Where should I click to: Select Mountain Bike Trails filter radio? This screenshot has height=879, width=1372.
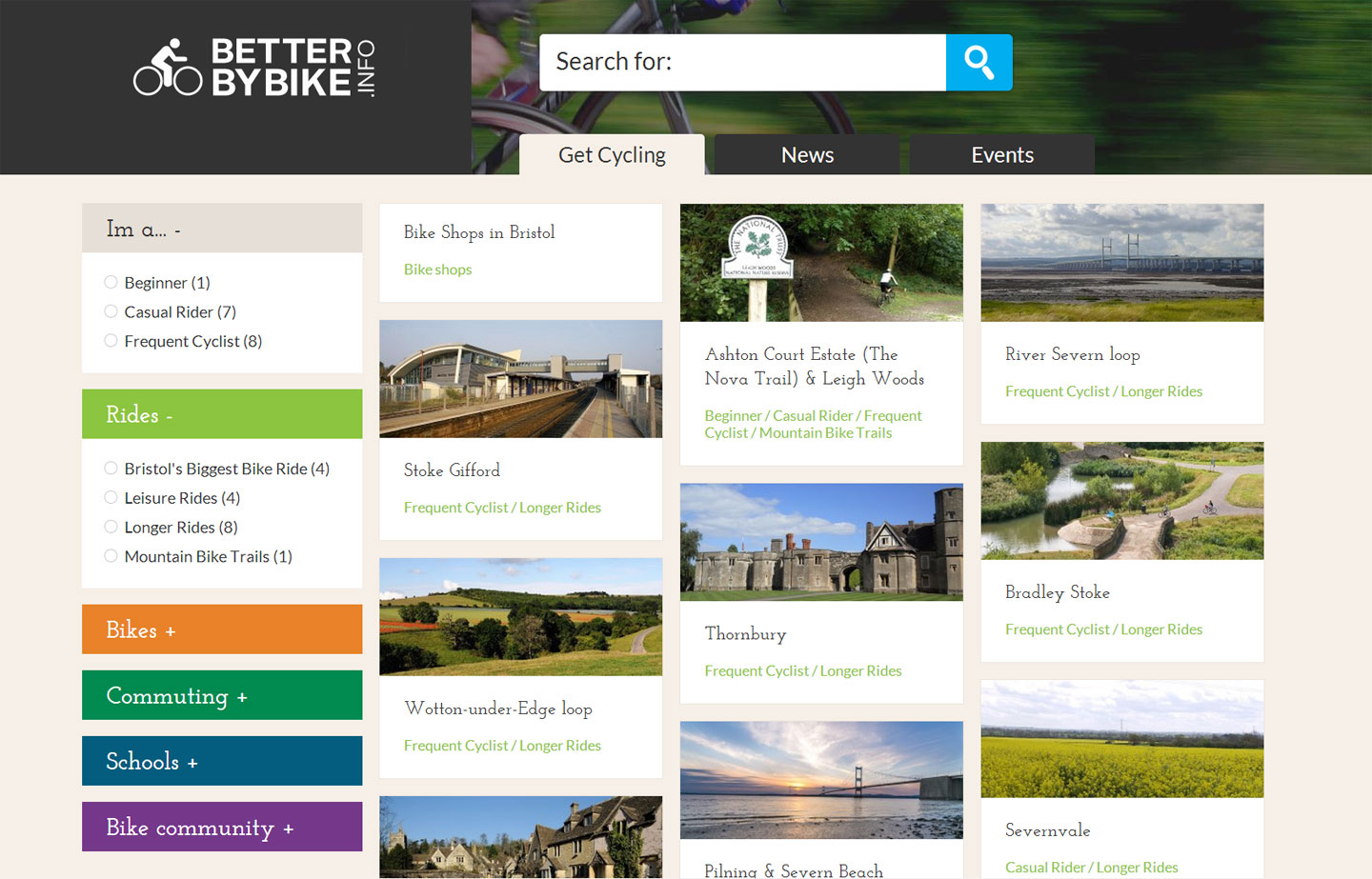pyautogui.click(x=111, y=556)
